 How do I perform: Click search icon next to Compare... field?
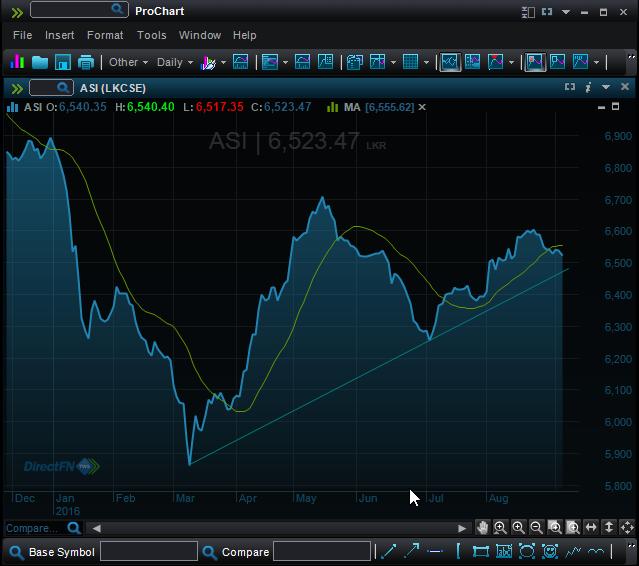click(74, 528)
